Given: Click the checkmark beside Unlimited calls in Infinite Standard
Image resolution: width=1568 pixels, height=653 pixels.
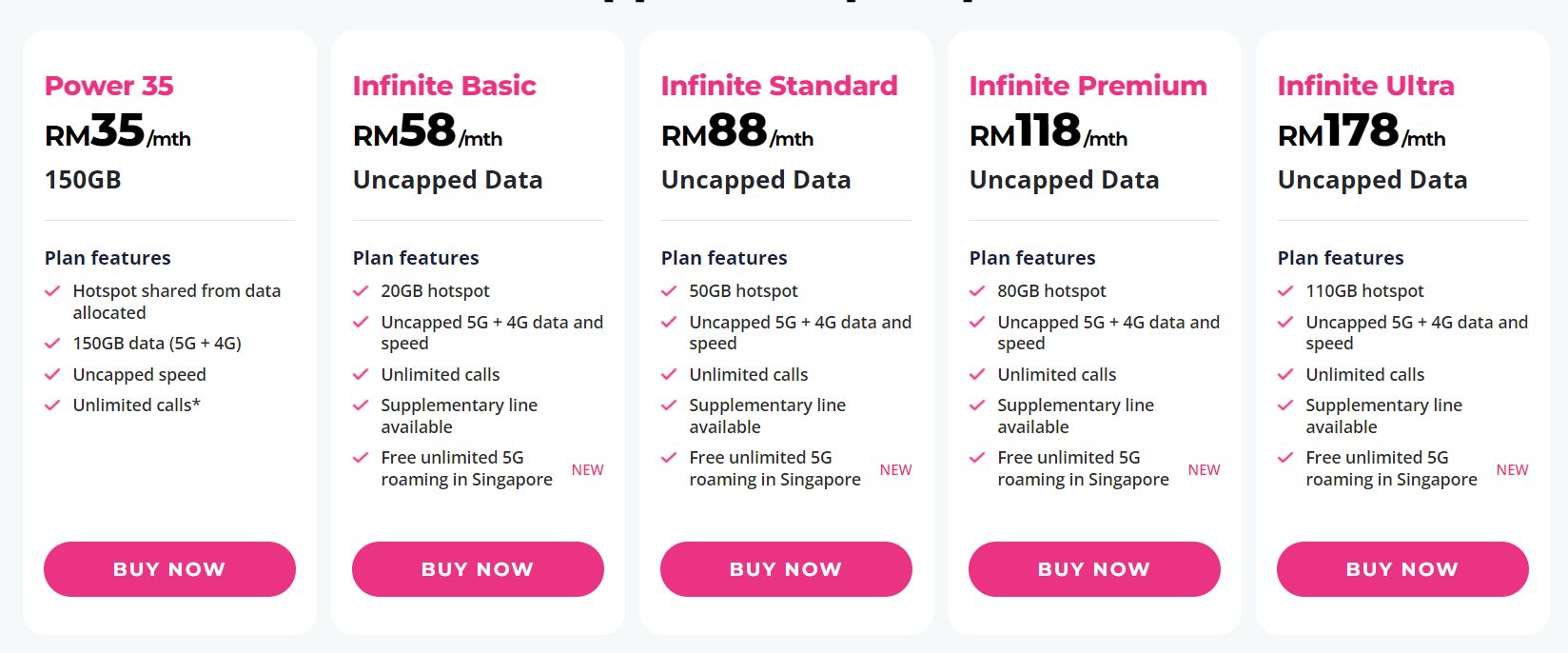Looking at the screenshot, I should click(669, 375).
